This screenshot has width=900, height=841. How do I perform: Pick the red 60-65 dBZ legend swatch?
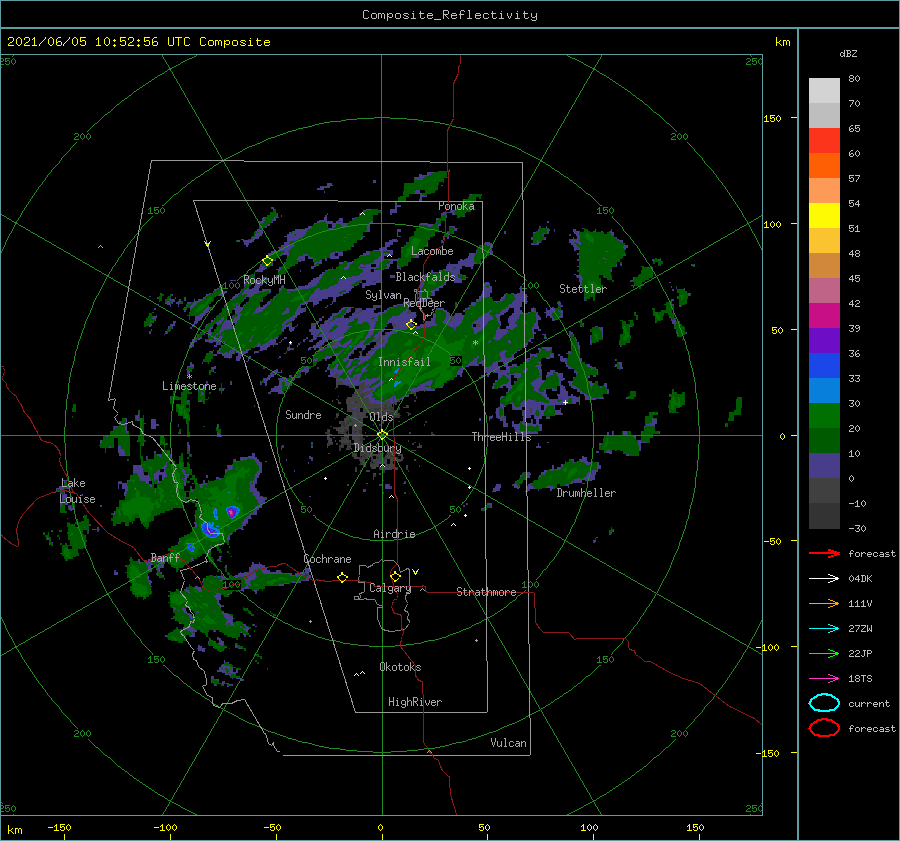click(824, 141)
